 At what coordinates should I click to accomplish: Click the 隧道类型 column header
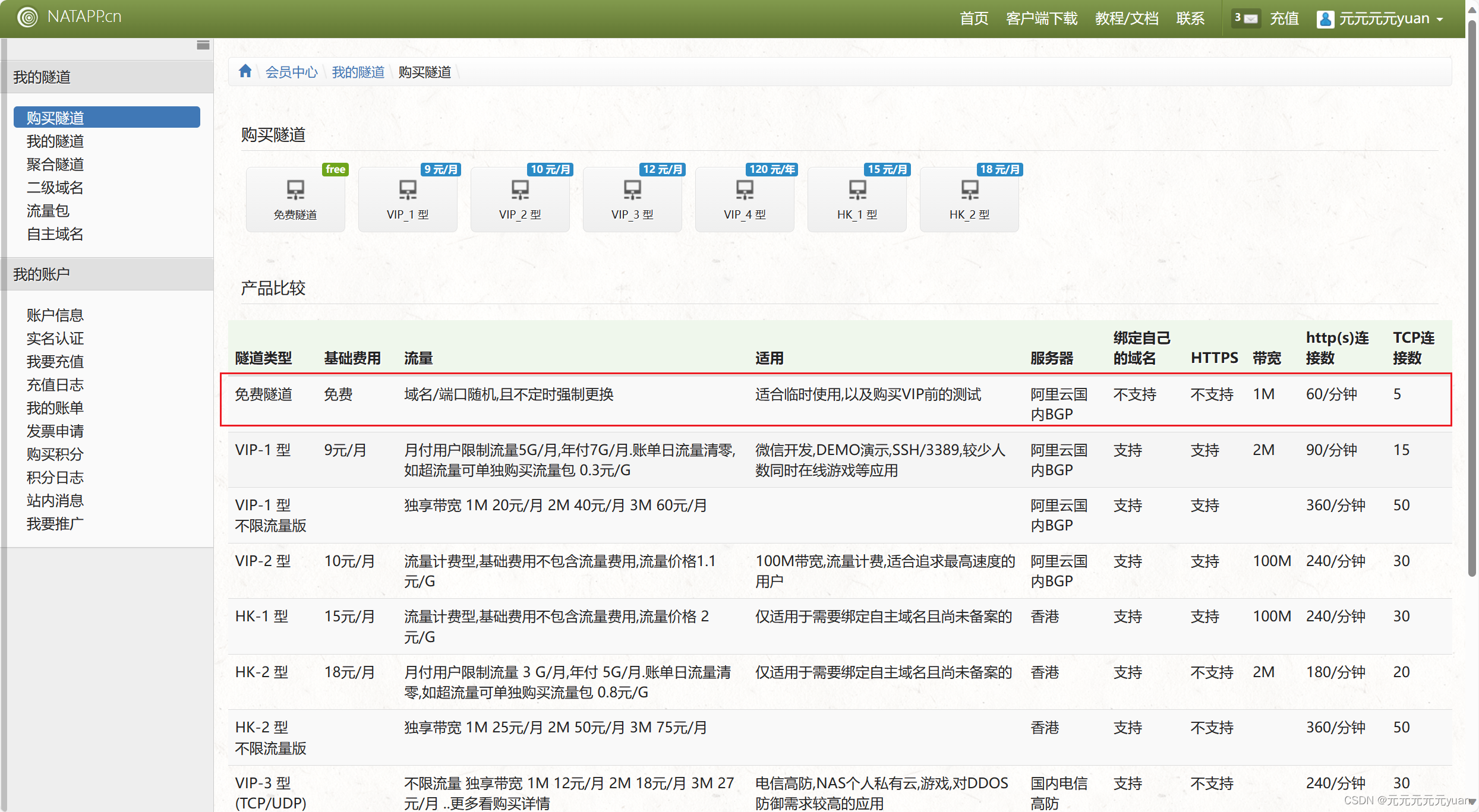(264, 358)
